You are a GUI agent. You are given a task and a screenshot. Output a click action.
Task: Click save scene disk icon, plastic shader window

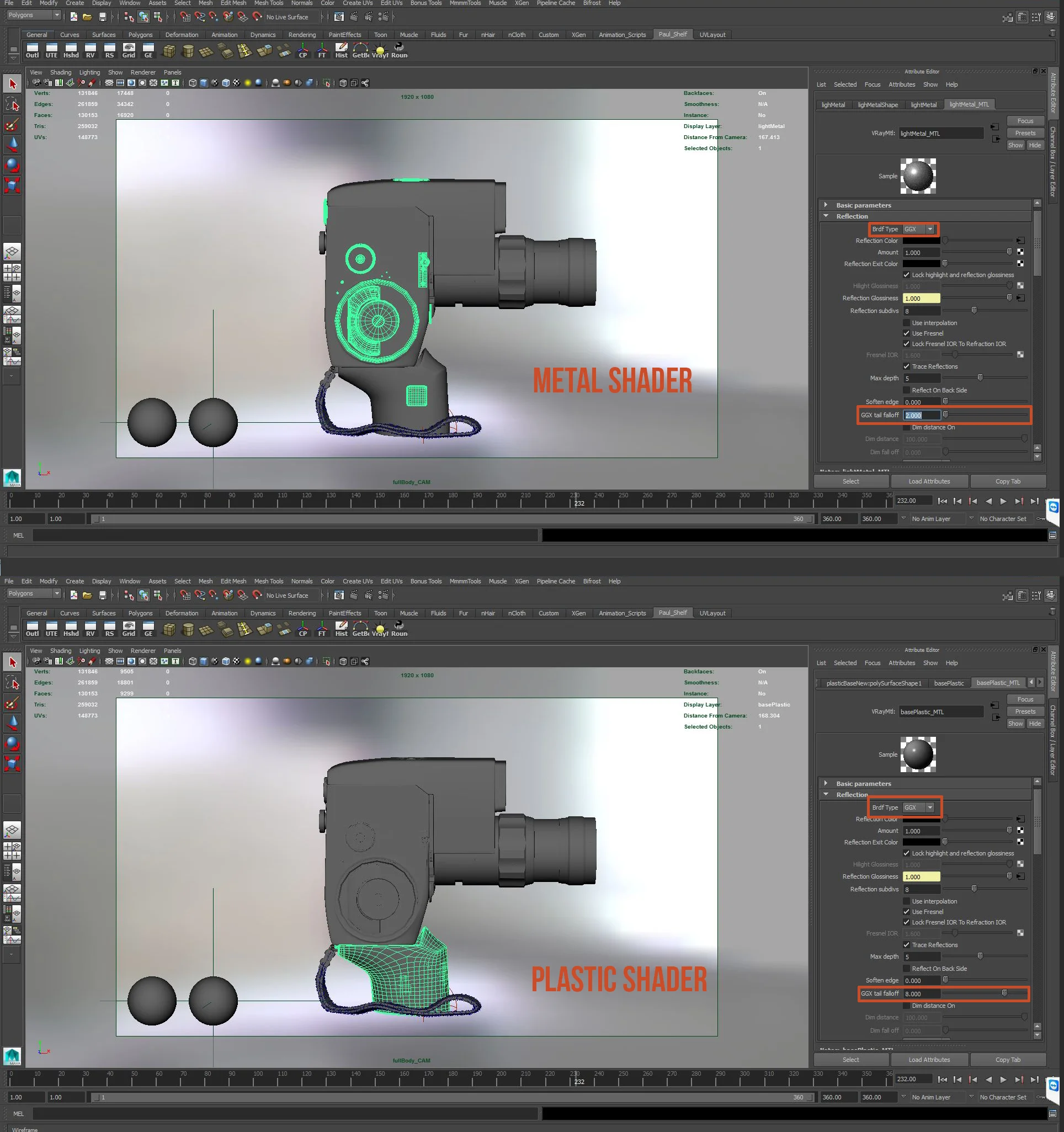(103, 595)
